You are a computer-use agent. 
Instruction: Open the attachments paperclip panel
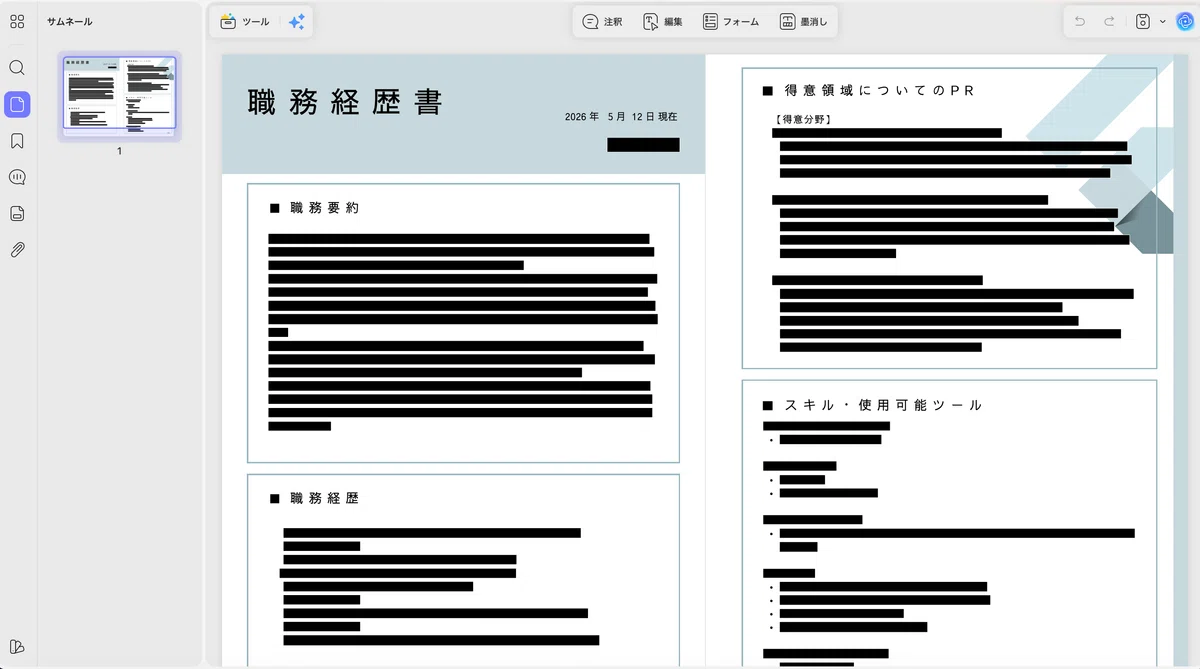pyautogui.click(x=17, y=250)
